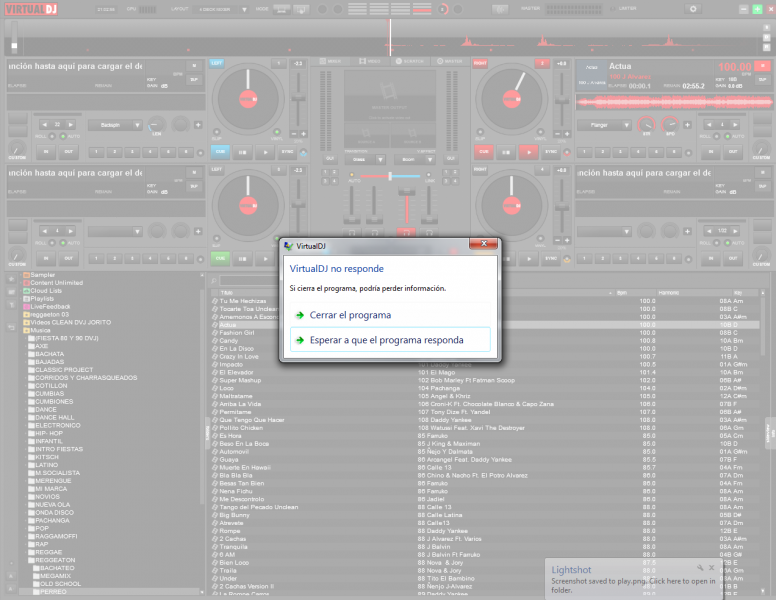The width and height of the screenshot is (776, 600).
Task: Click loop IN on deck 1
Action: click(46, 151)
